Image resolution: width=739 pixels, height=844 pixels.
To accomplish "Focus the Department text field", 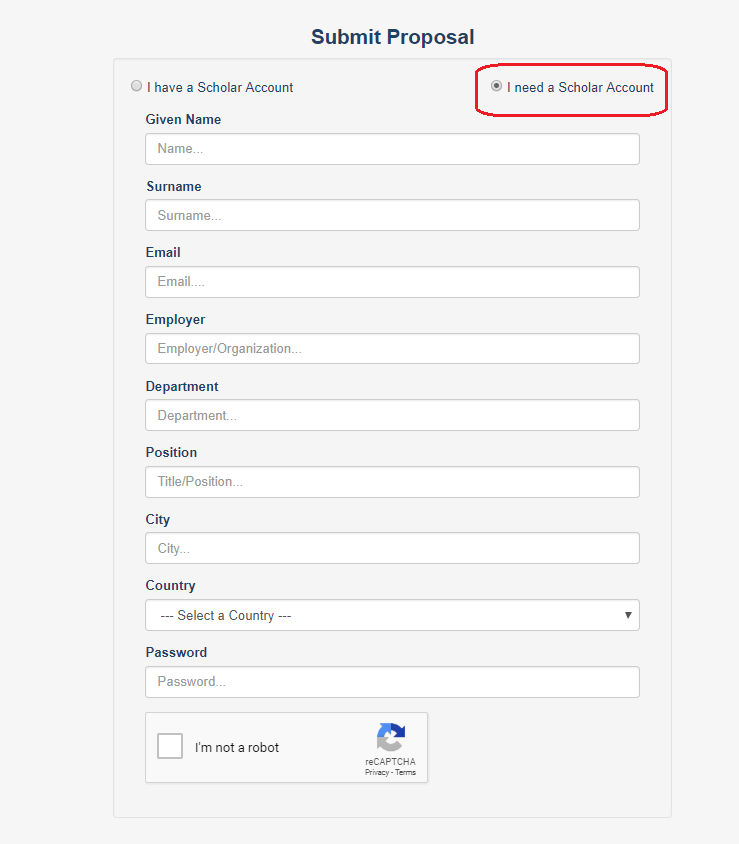I will point(392,415).
